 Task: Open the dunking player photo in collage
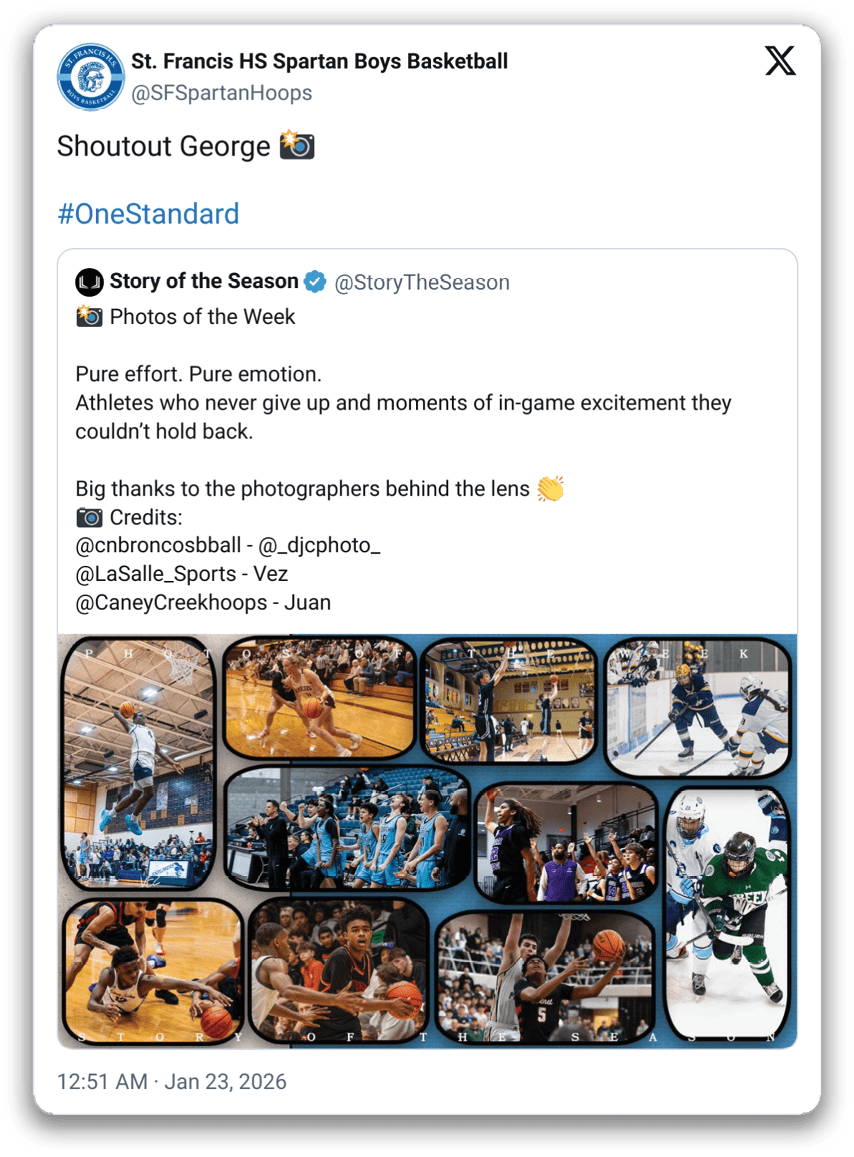coord(139,762)
